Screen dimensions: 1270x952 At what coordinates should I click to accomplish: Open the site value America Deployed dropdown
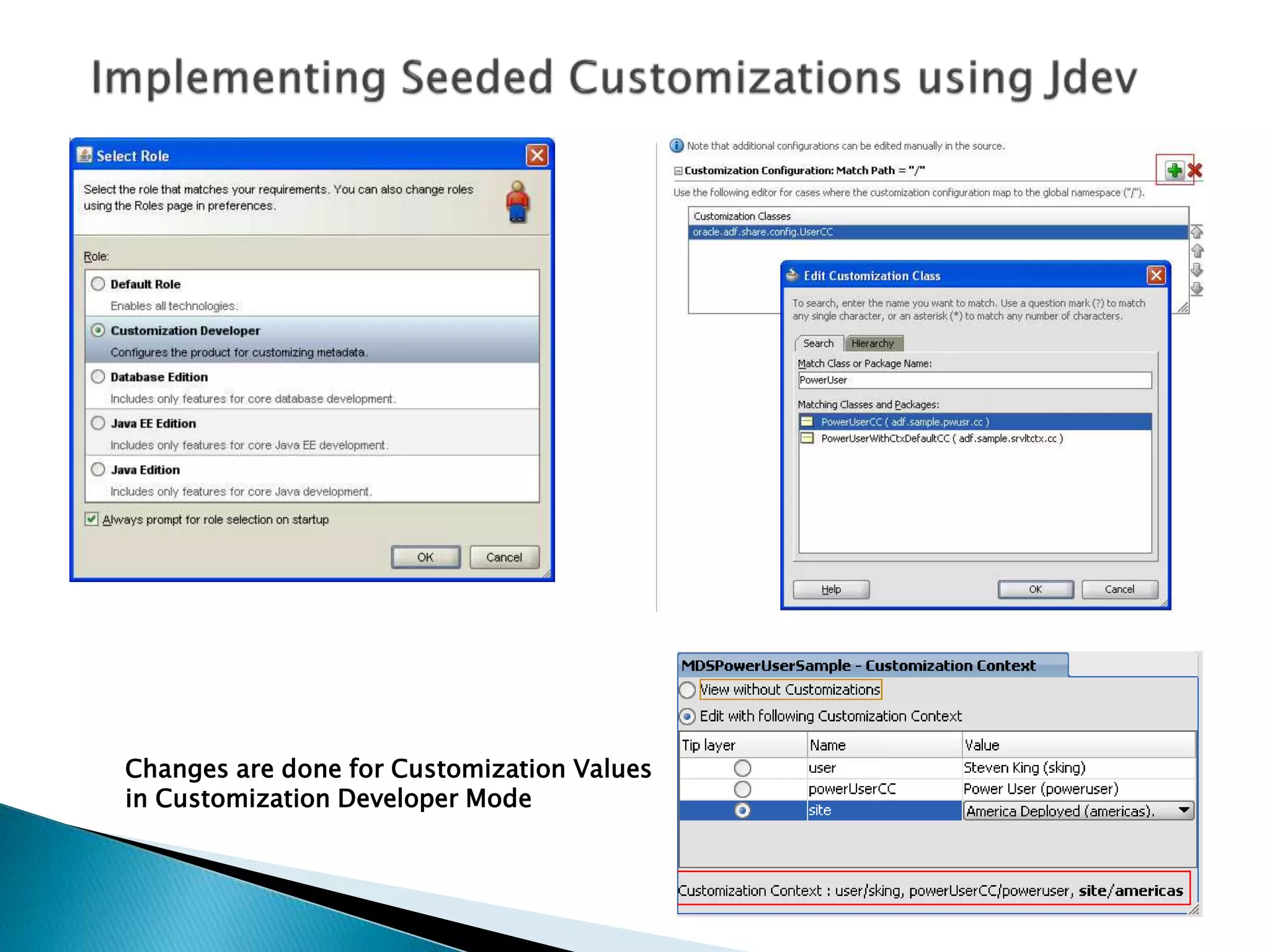[1183, 811]
